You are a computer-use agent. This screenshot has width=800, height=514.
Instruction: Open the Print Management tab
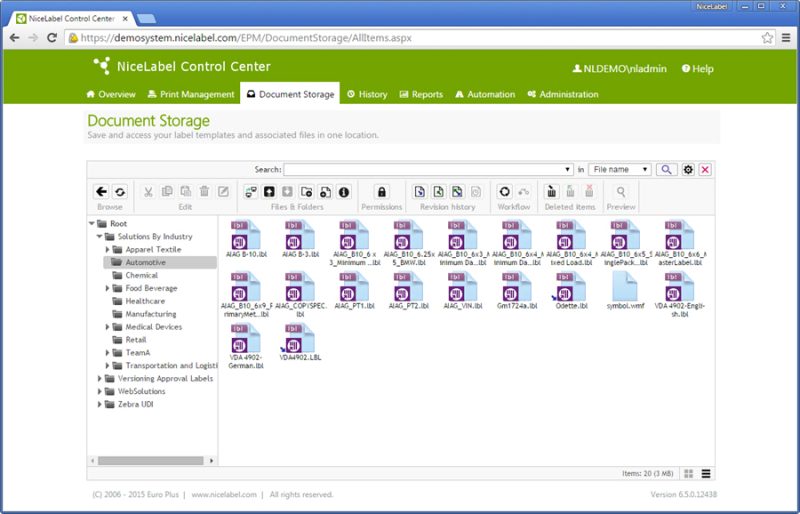[191, 94]
